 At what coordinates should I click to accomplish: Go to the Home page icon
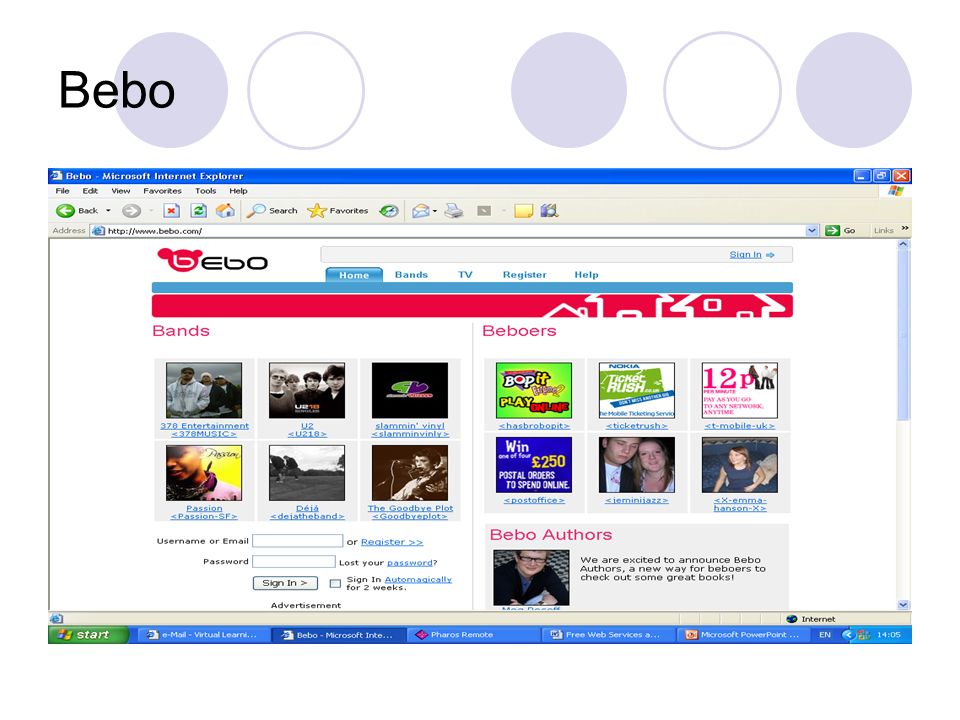click(225, 211)
